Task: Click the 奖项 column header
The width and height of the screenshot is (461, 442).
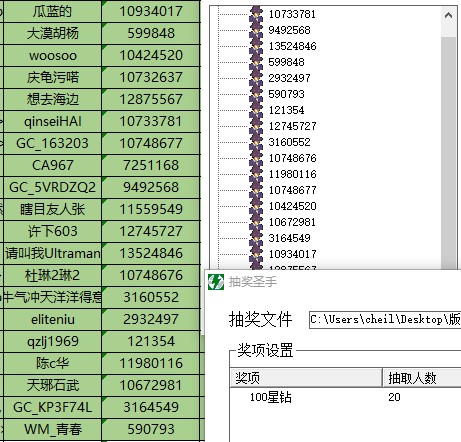Action: click(306, 378)
